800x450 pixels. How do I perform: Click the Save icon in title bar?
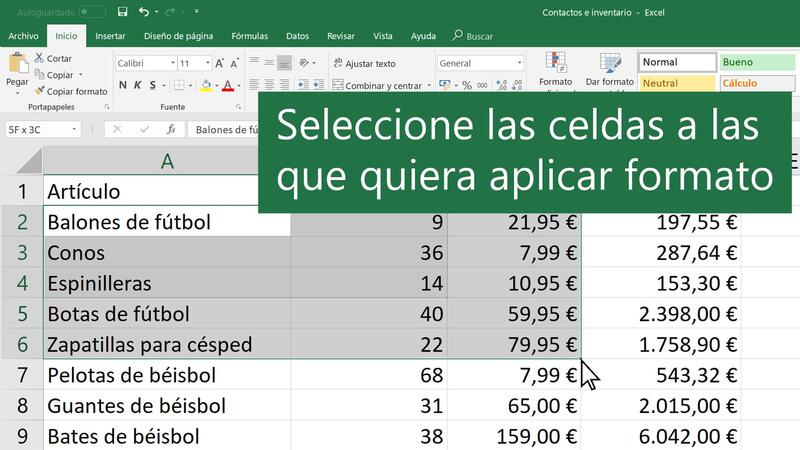(x=122, y=12)
